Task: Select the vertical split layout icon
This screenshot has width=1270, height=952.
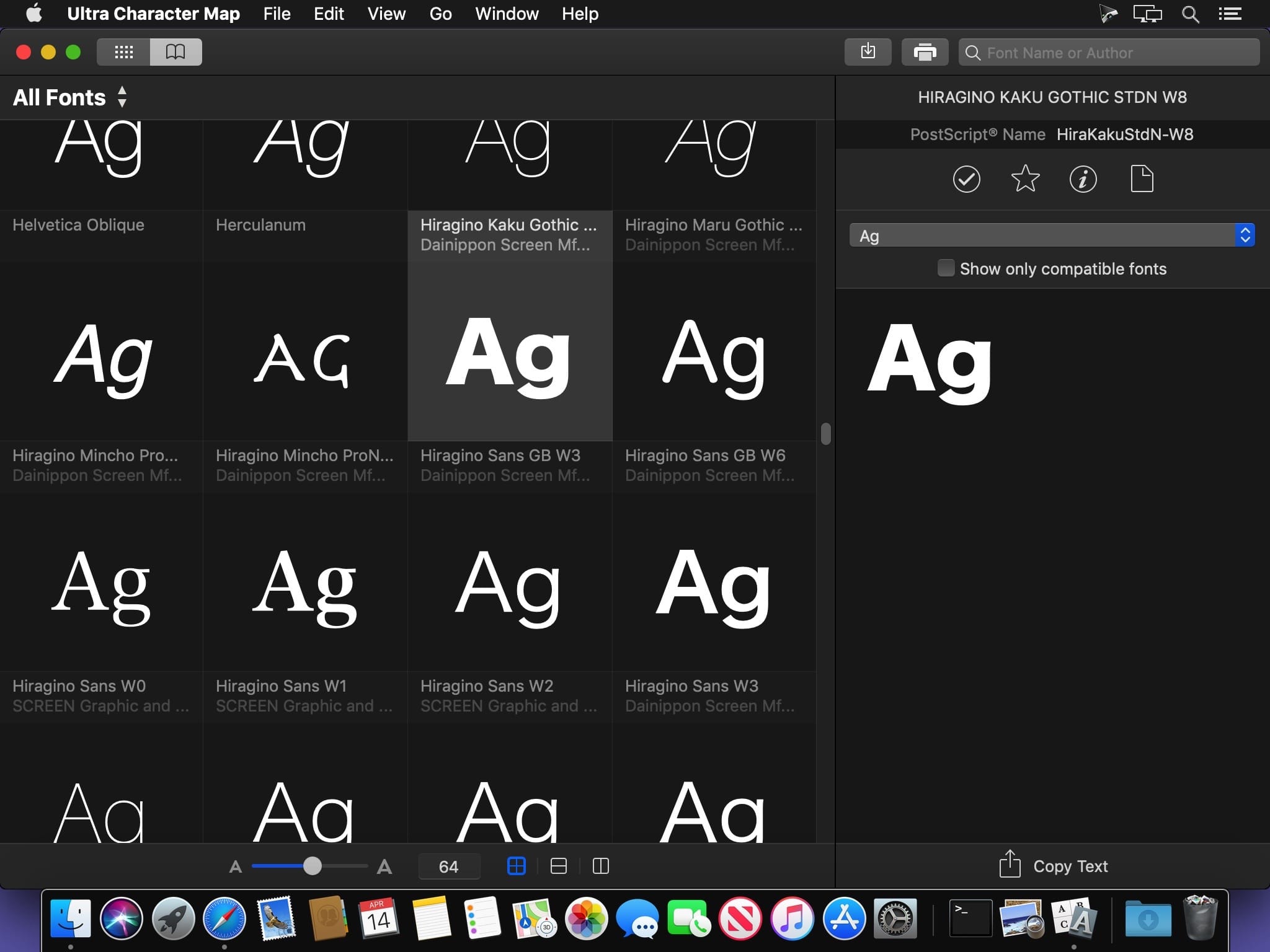Action: [x=601, y=866]
